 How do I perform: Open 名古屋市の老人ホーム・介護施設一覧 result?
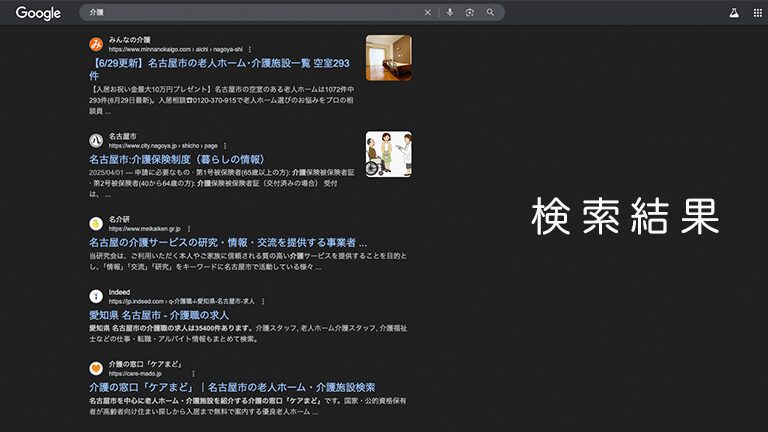(x=219, y=69)
